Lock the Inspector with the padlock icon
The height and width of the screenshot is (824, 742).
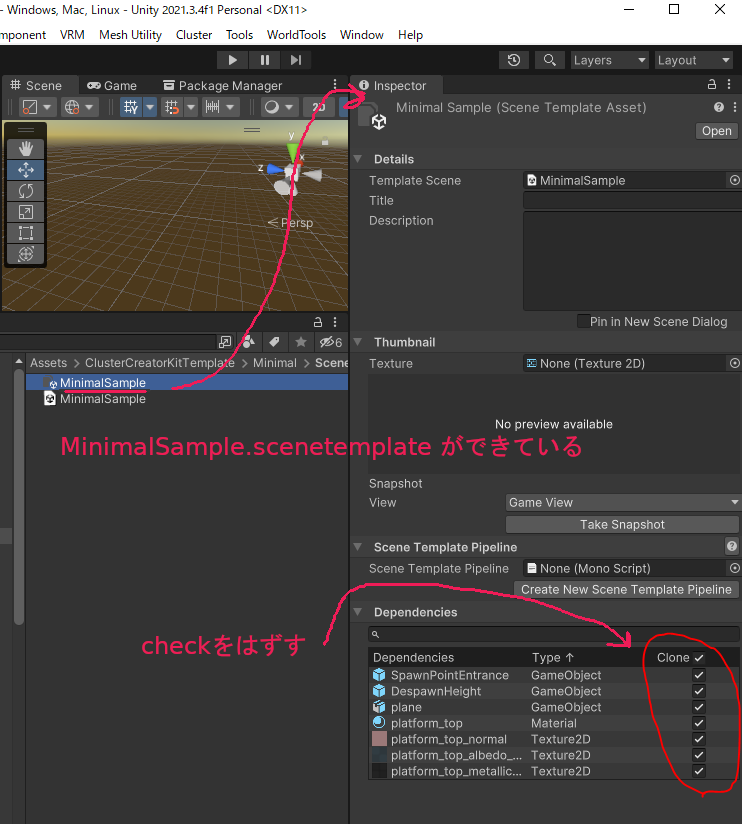(x=712, y=84)
